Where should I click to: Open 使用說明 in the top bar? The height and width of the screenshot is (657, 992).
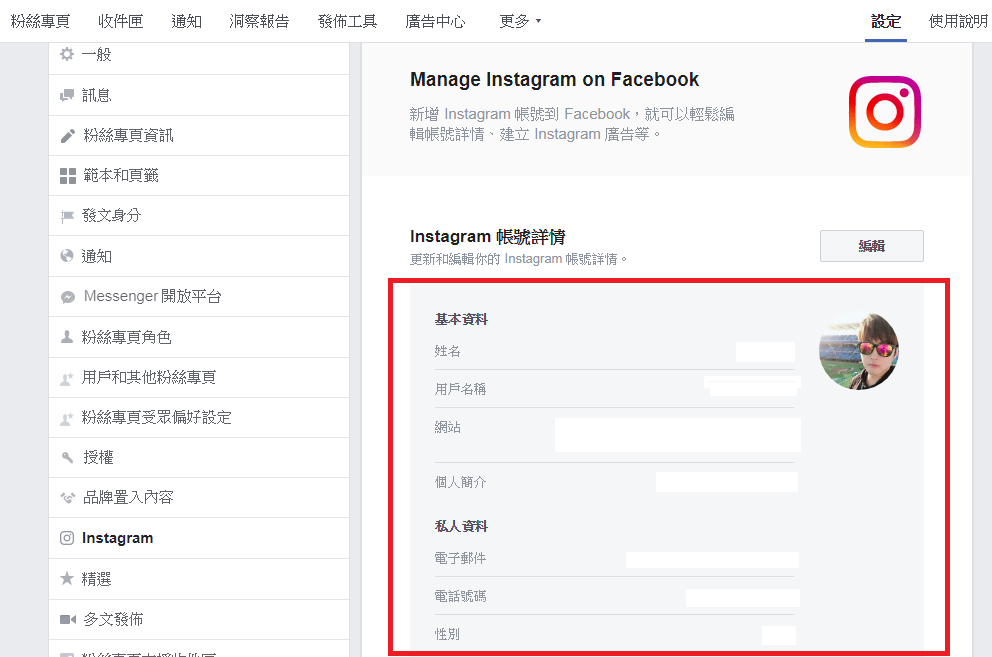(x=958, y=21)
